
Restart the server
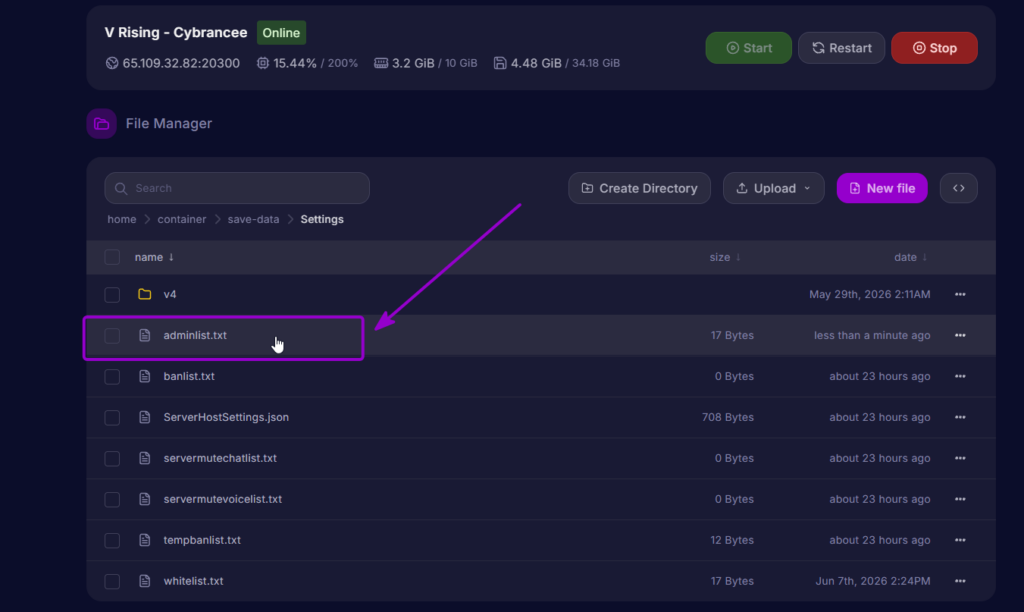tap(841, 48)
